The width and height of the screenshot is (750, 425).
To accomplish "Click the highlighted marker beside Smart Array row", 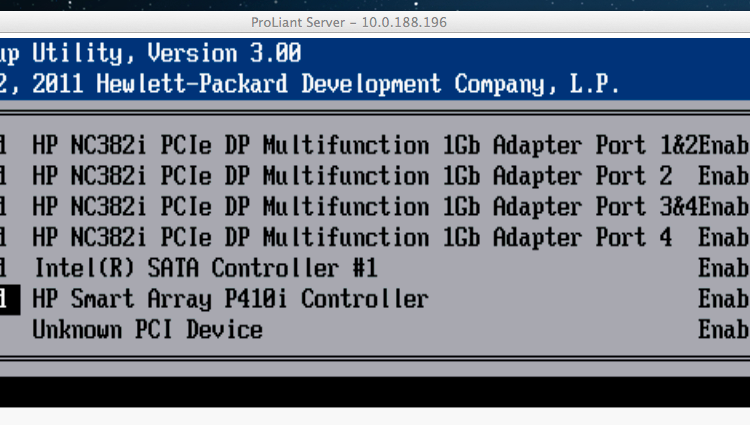I will click(x=8, y=299).
